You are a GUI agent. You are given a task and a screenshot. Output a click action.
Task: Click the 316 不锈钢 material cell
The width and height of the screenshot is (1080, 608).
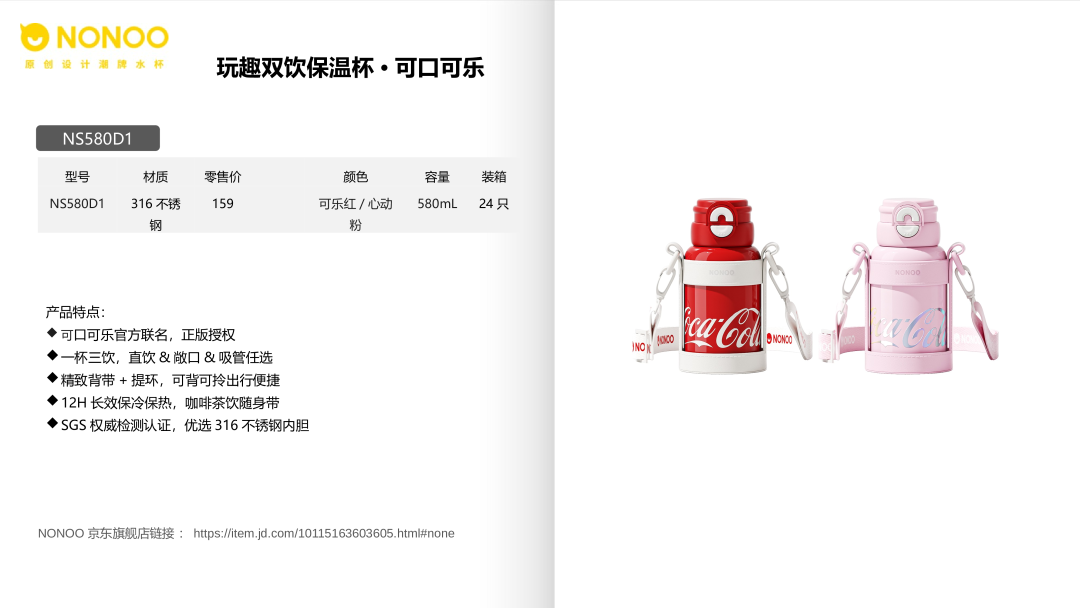156,214
